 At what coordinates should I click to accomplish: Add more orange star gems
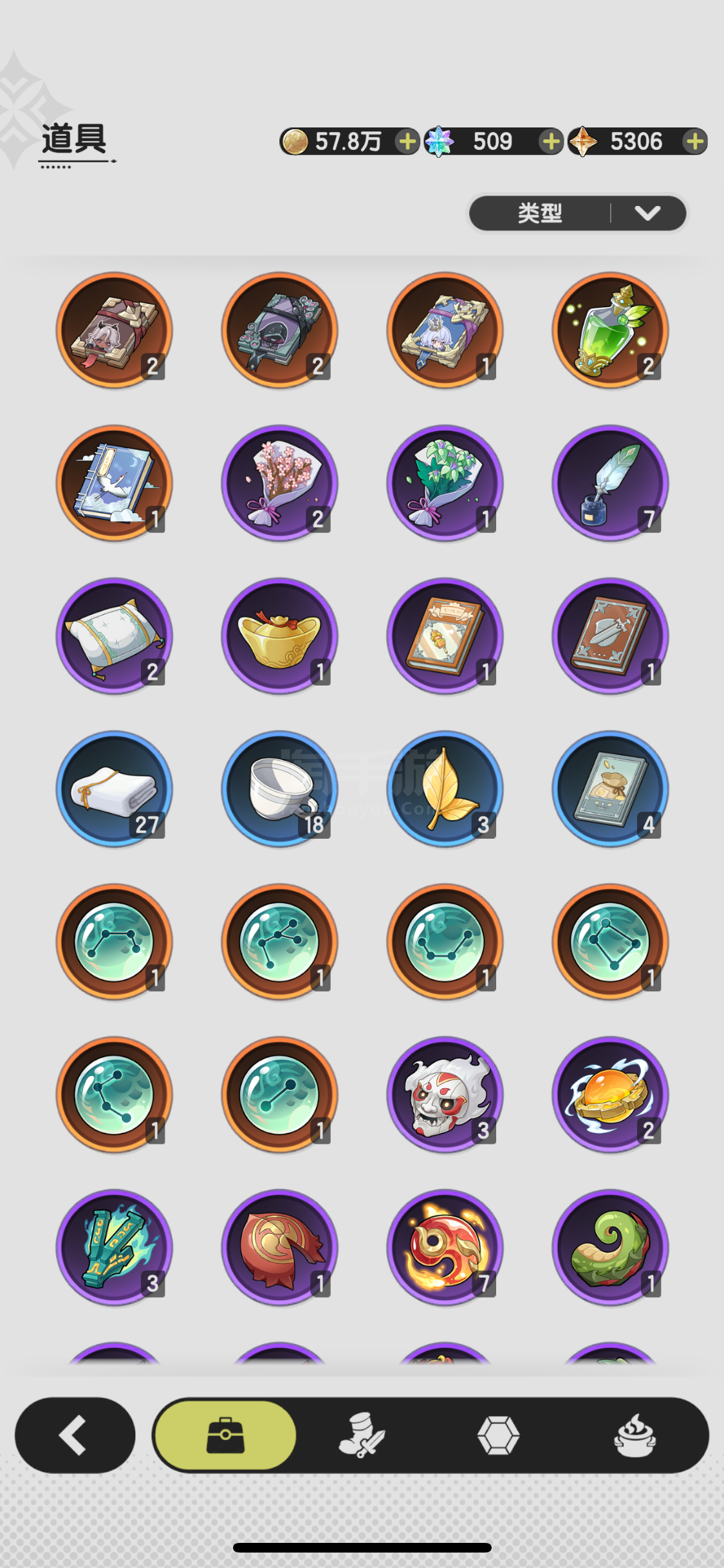pos(694,141)
